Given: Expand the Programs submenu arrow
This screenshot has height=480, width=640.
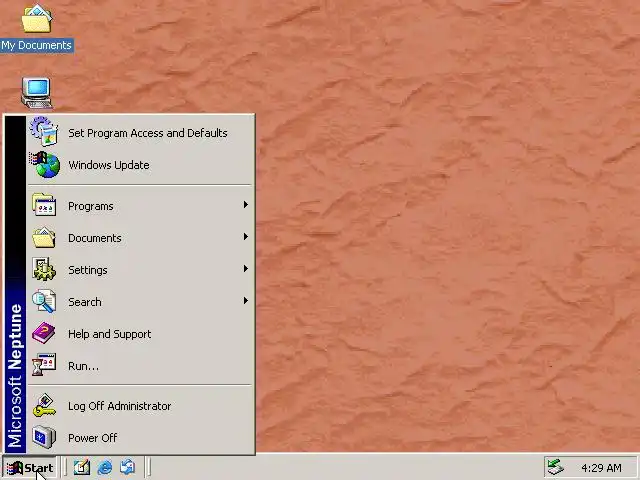Looking at the screenshot, I should coord(245,204).
